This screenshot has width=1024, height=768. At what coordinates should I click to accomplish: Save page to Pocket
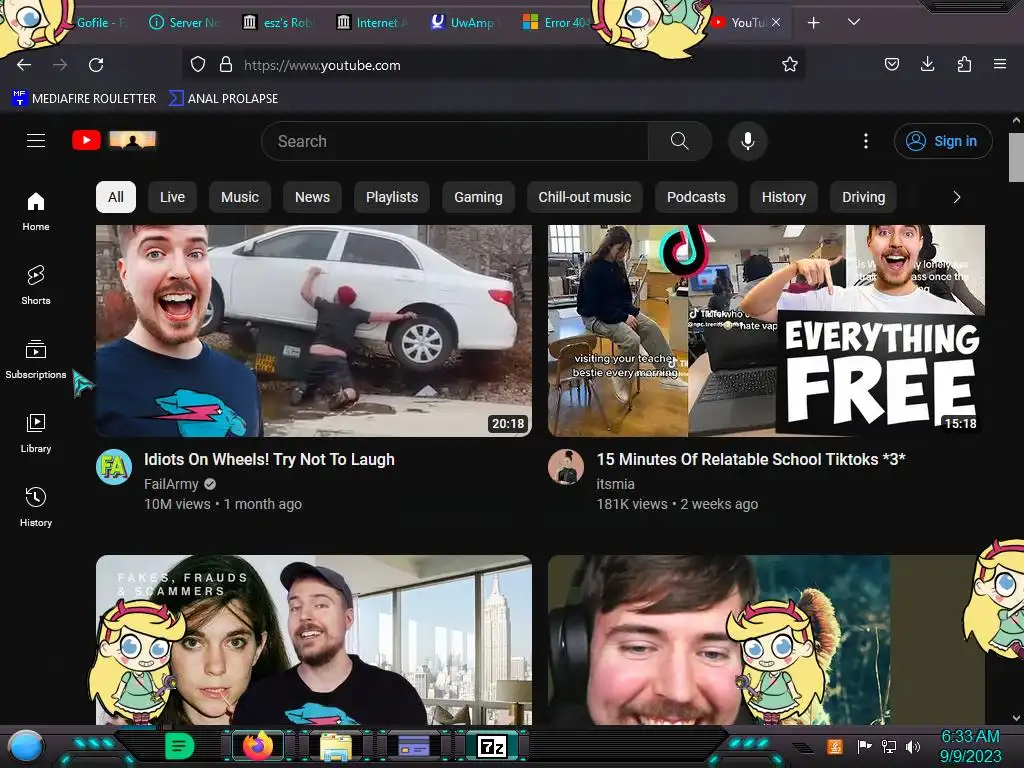coord(892,64)
